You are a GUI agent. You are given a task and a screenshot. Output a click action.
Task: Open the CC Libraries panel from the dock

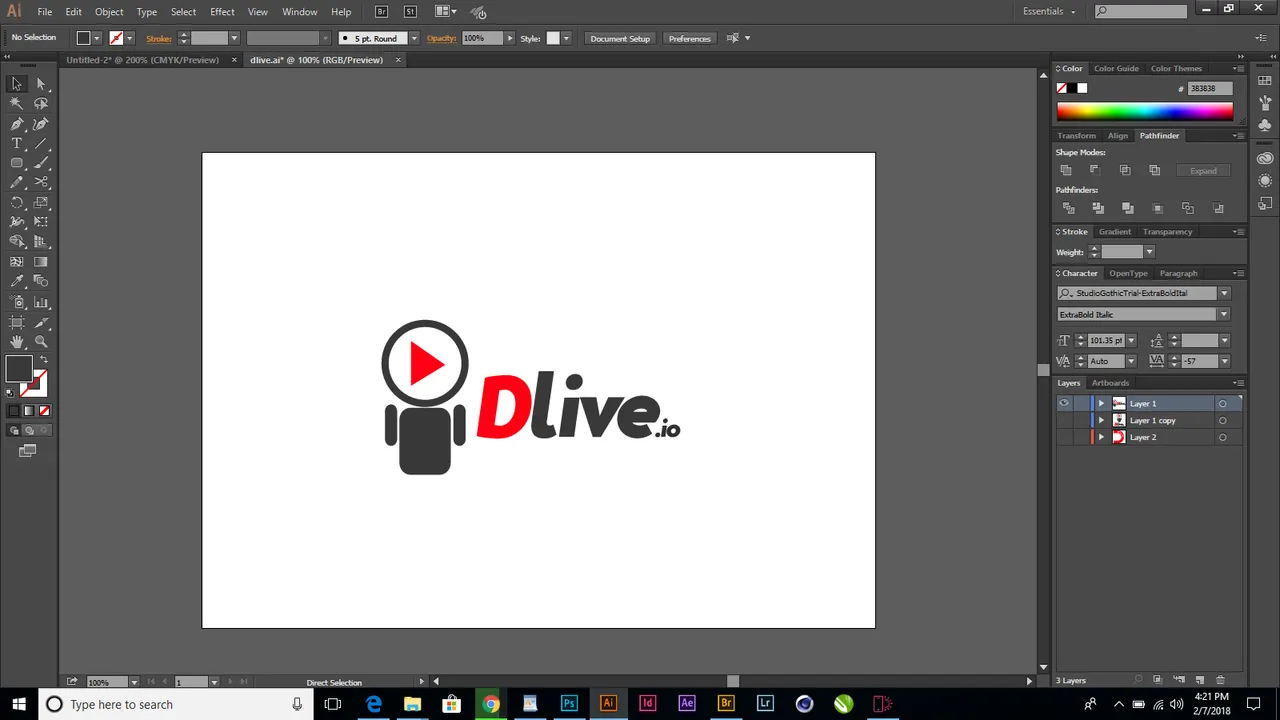[x=1265, y=158]
